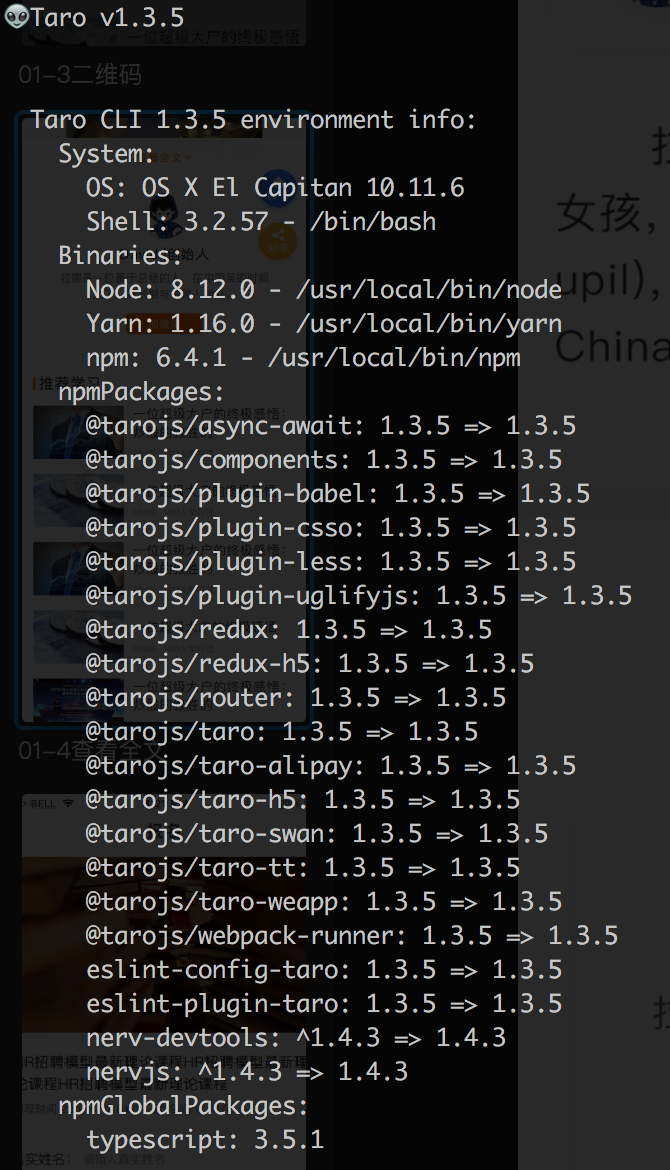Click the '@tarojs/taro-alipay' version line
The image size is (670, 1170).
[331, 766]
